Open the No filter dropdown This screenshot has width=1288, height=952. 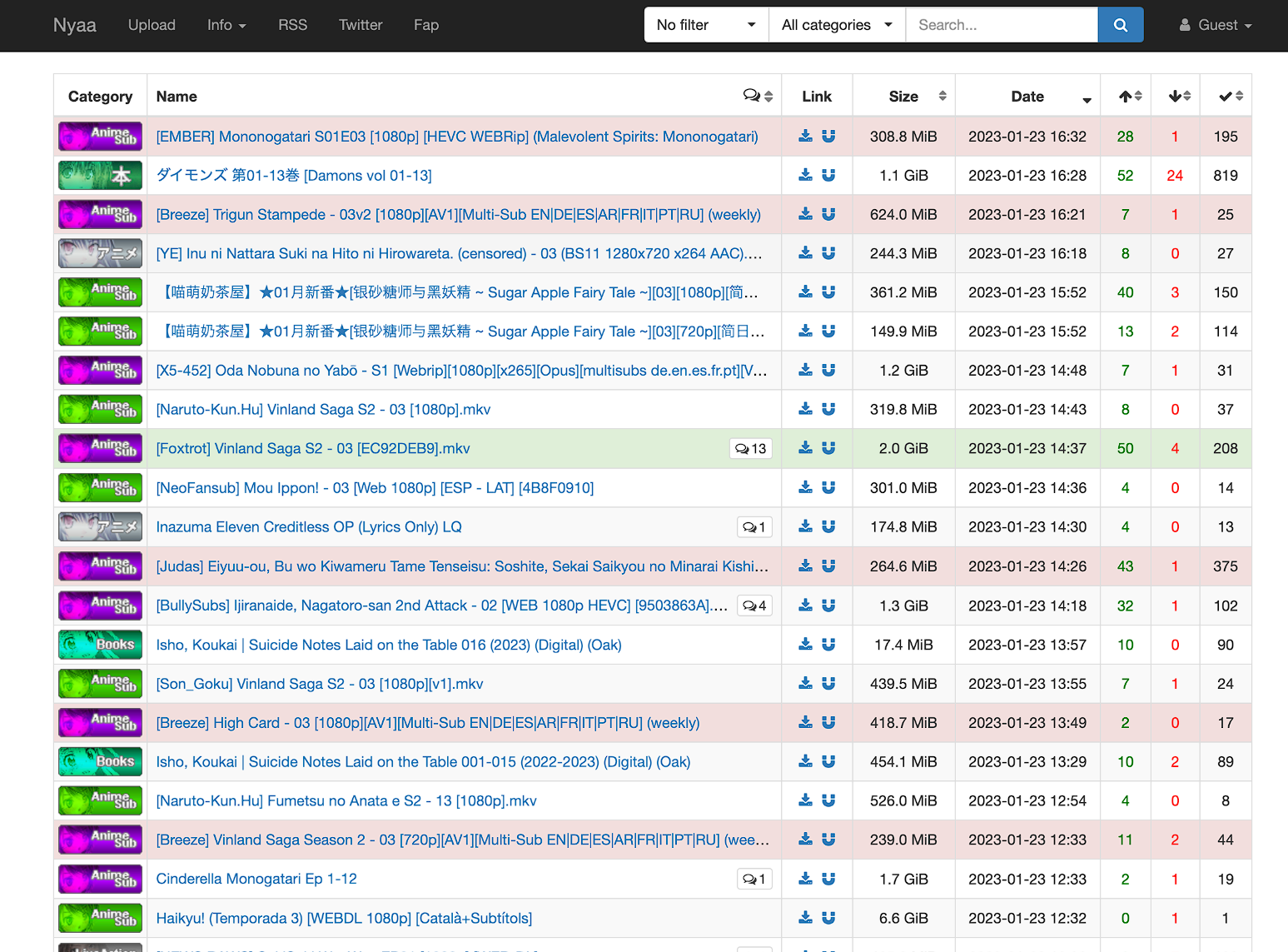click(x=706, y=25)
